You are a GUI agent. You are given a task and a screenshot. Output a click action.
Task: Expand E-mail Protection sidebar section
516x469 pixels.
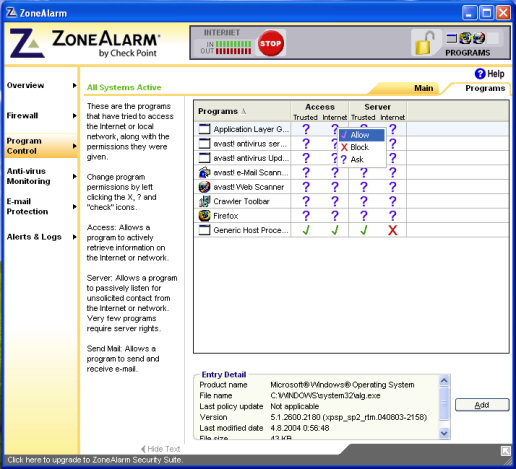(75, 207)
